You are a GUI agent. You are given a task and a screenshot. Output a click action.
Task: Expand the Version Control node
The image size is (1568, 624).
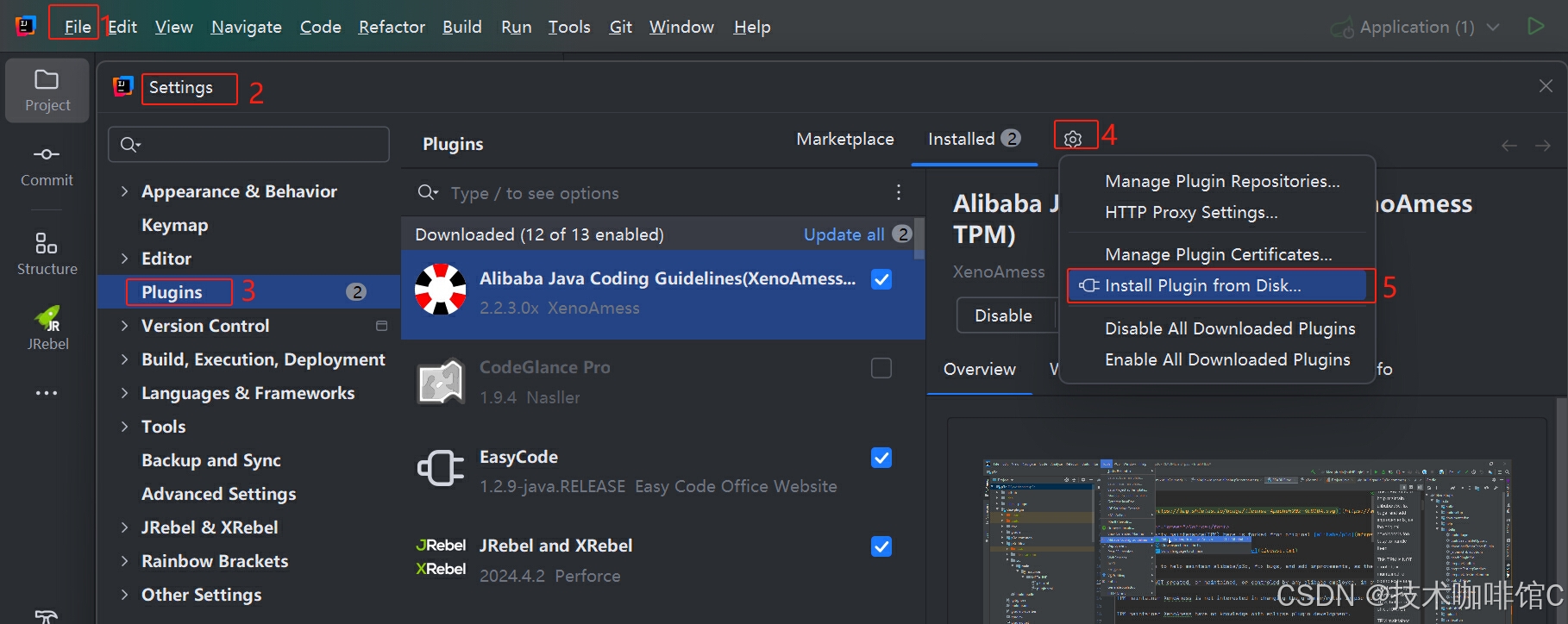124,326
